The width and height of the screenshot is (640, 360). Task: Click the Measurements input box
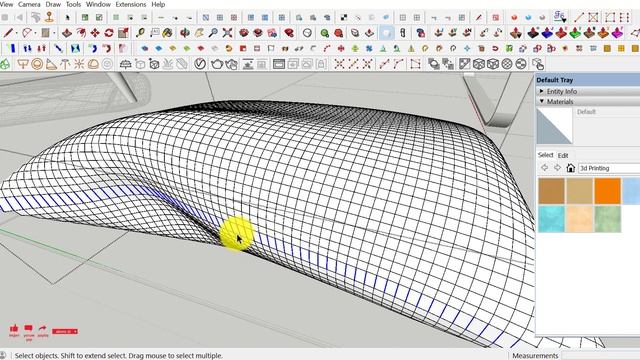click(x=600, y=356)
